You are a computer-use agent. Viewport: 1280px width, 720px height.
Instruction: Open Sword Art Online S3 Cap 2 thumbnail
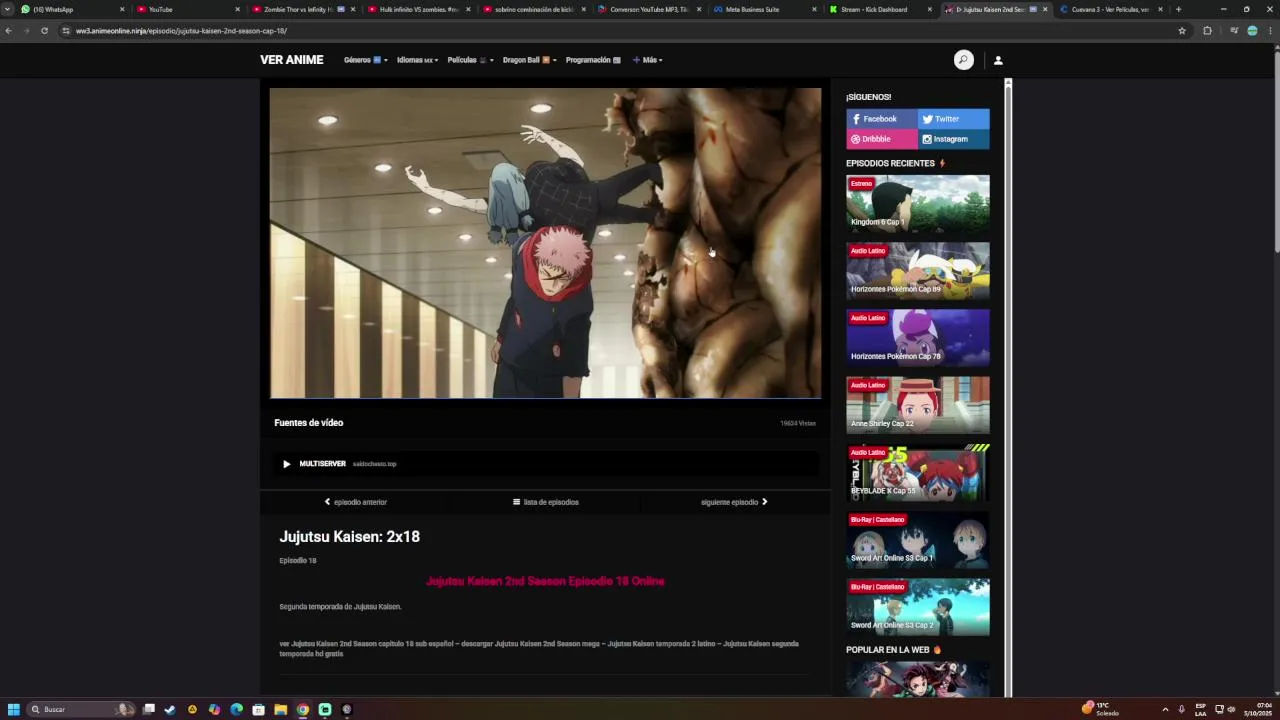pos(918,606)
